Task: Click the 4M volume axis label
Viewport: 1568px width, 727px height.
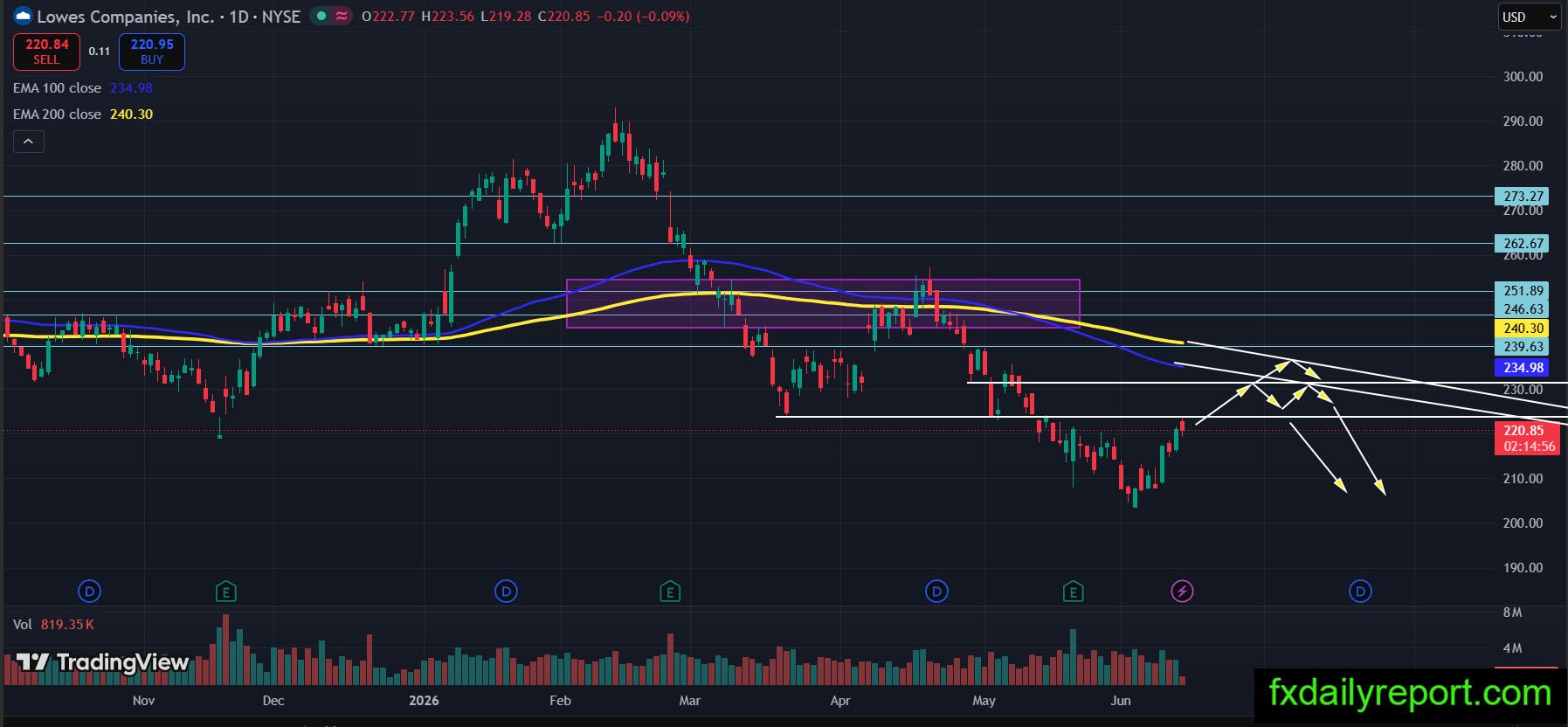Action: point(1512,648)
